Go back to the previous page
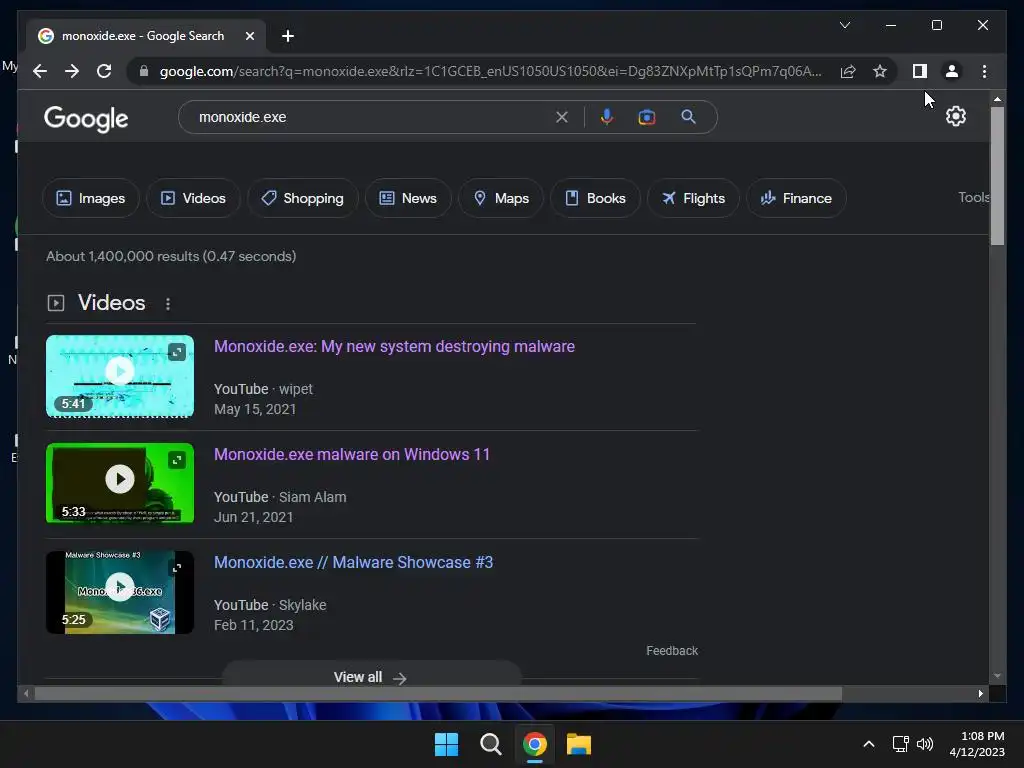The height and width of the screenshot is (768, 1024). (x=40, y=71)
